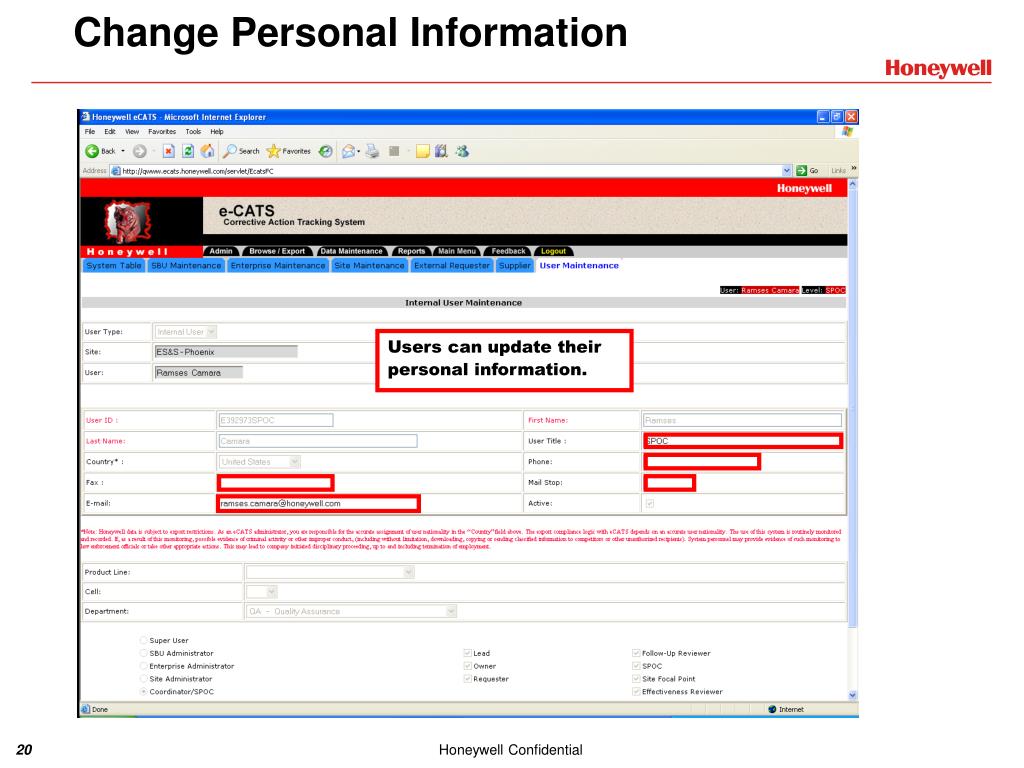Open the Product Line dropdown
This screenshot has height=768, width=1024.
(408, 573)
